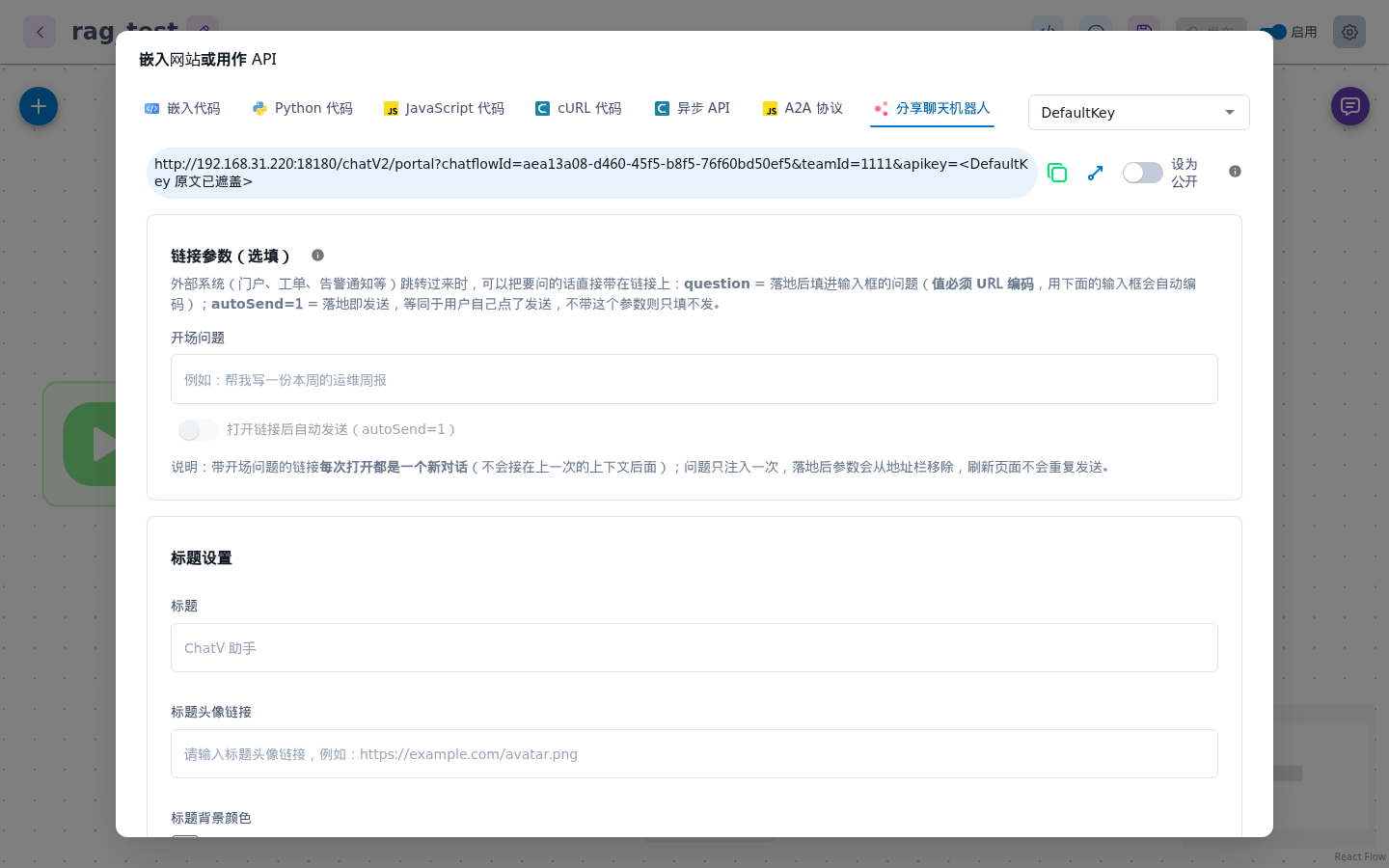The width and height of the screenshot is (1389, 868).
Task: Open the DefaultKey API key dropdown
Action: pos(1138,113)
